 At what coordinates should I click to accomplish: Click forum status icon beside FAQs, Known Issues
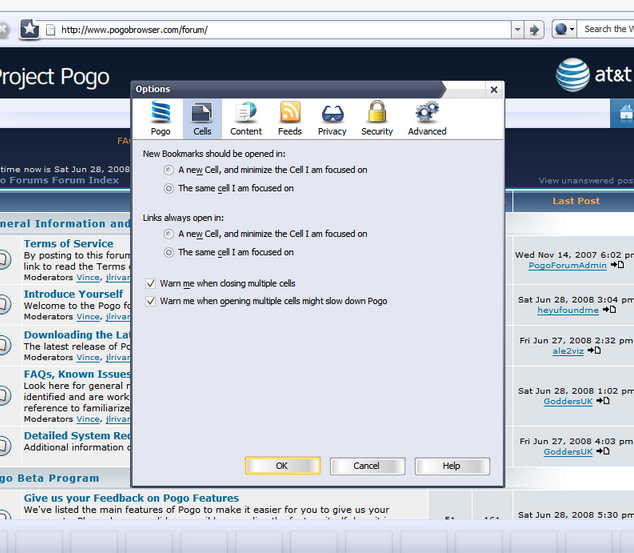3,396
